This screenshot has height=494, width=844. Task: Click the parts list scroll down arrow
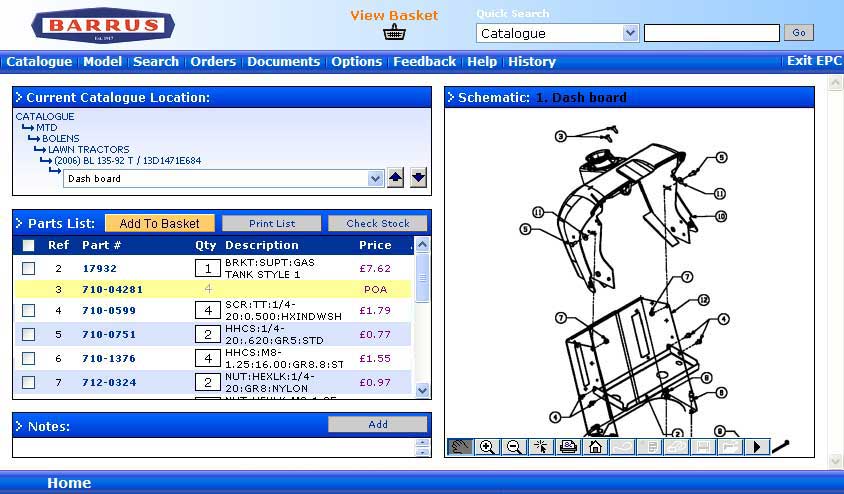[423, 390]
